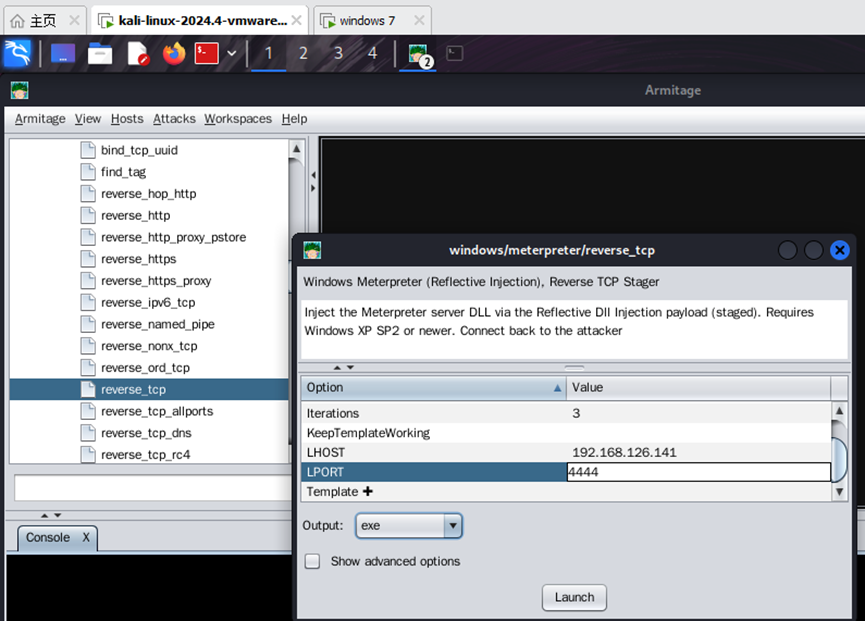Select the reverse_ipv6_tcp payload
865x621 pixels.
click(148, 303)
